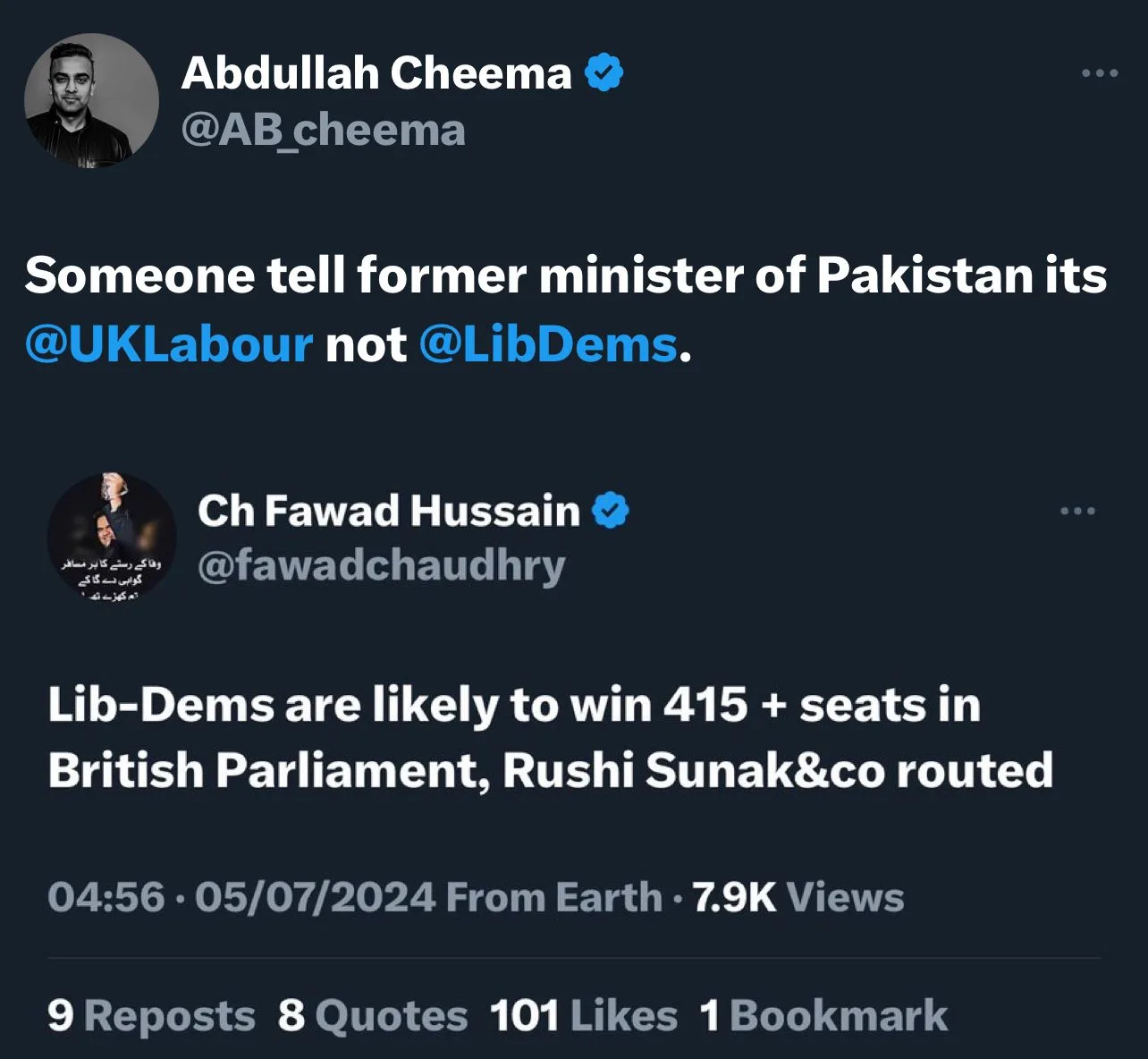The width and height of the screenshot is (1148, 1059).
Task: Open the @UKLabour mention link
Action: (x=170, y=344)
